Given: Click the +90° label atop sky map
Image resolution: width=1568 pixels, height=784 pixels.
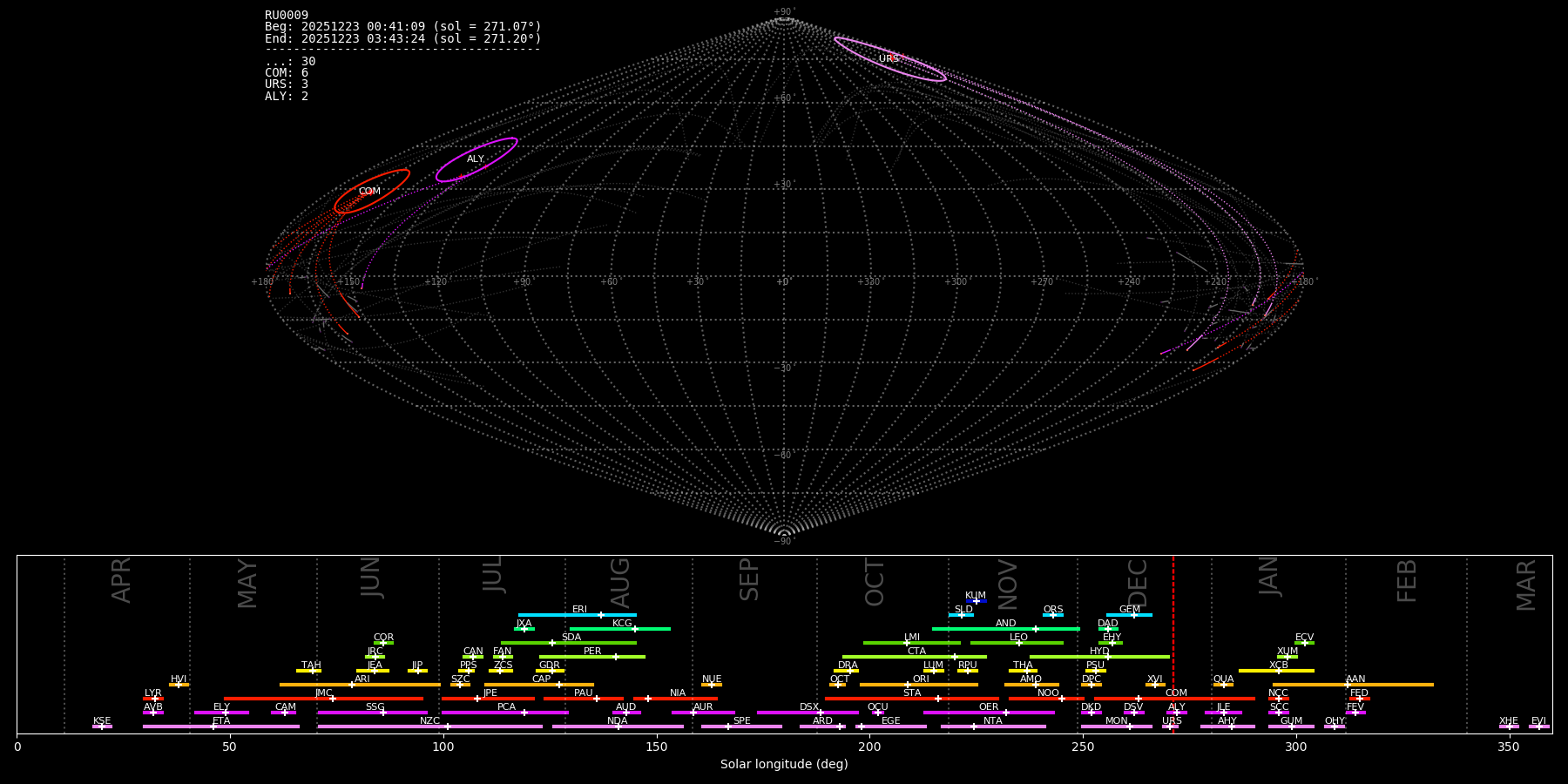Looking at the screenshot, I should click(784, 12).
